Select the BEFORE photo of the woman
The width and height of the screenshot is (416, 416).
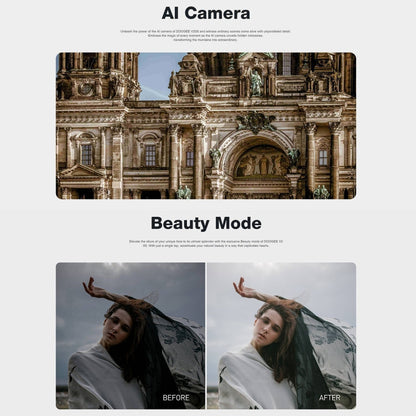point(130,336)
